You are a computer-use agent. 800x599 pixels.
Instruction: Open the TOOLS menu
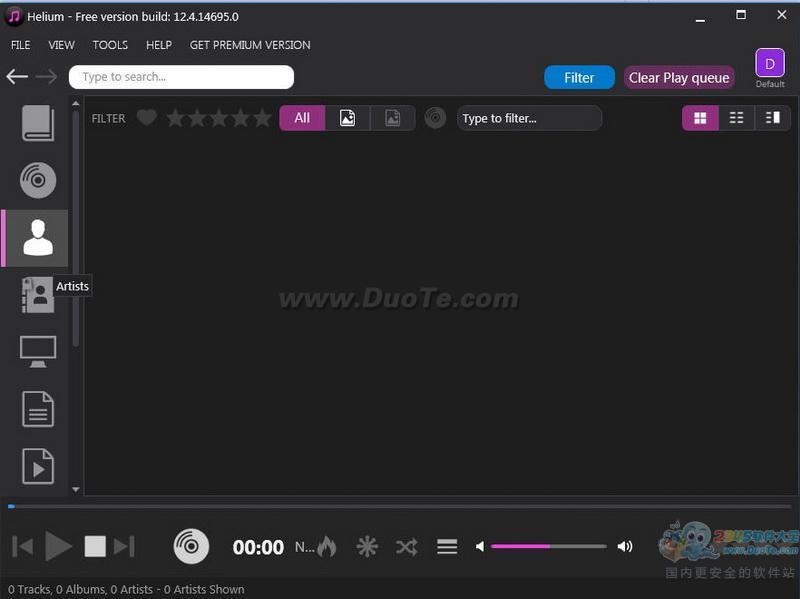[110, 45]
